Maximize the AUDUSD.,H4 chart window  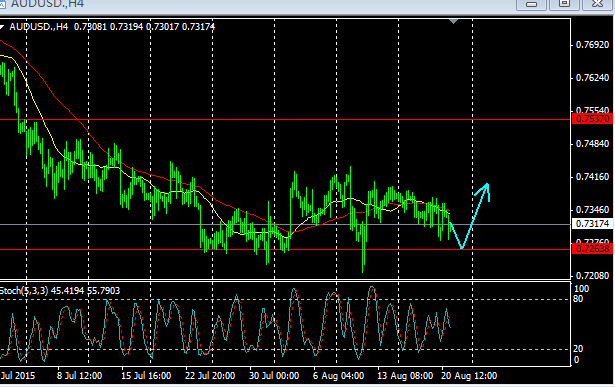coord(564,4)
